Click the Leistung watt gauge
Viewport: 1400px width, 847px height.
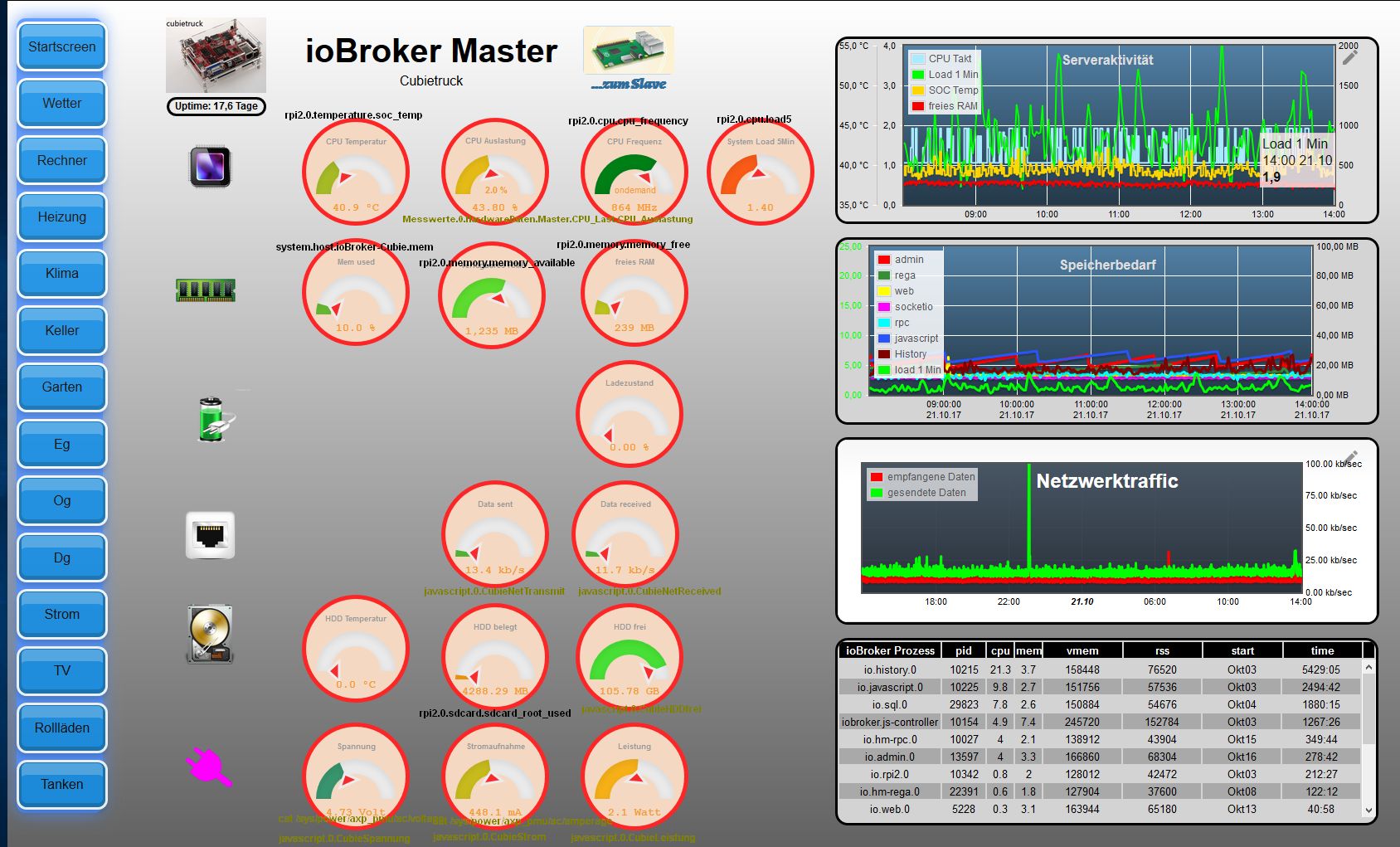click(x=634, y=776)
